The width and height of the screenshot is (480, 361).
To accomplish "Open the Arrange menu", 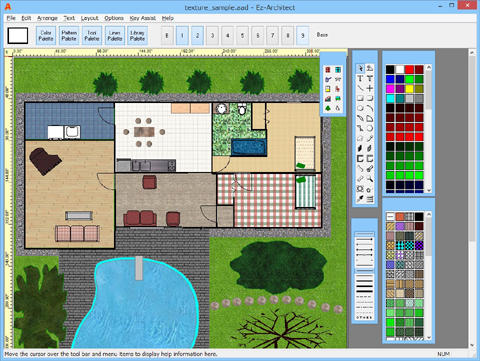I will (47, 18).
